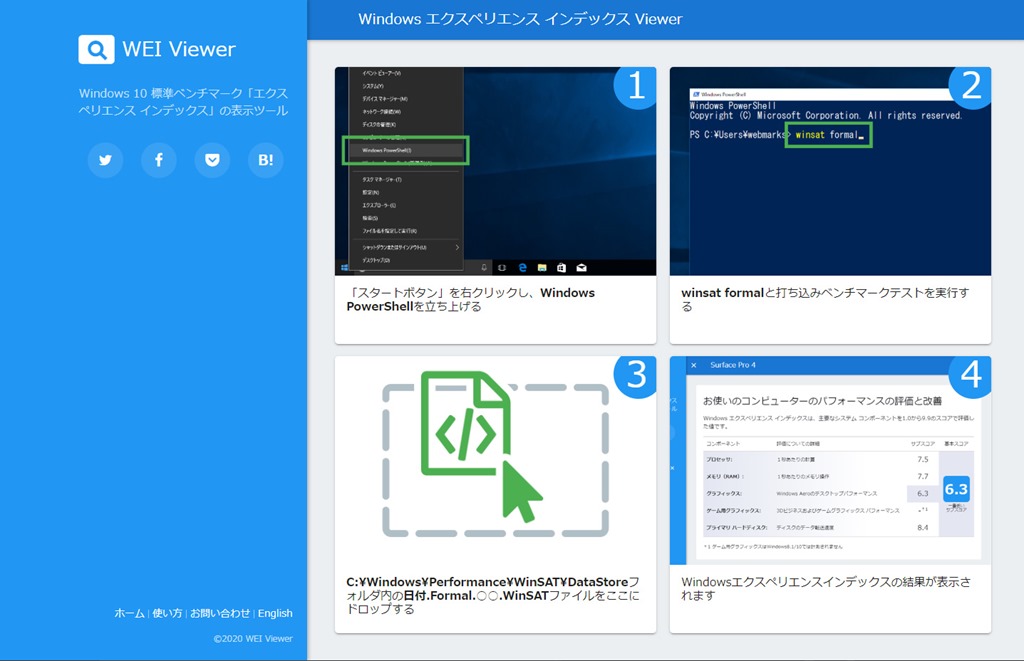Open the お問い合わせ contact link
The image size is (1024, 661).
(220, 613)
